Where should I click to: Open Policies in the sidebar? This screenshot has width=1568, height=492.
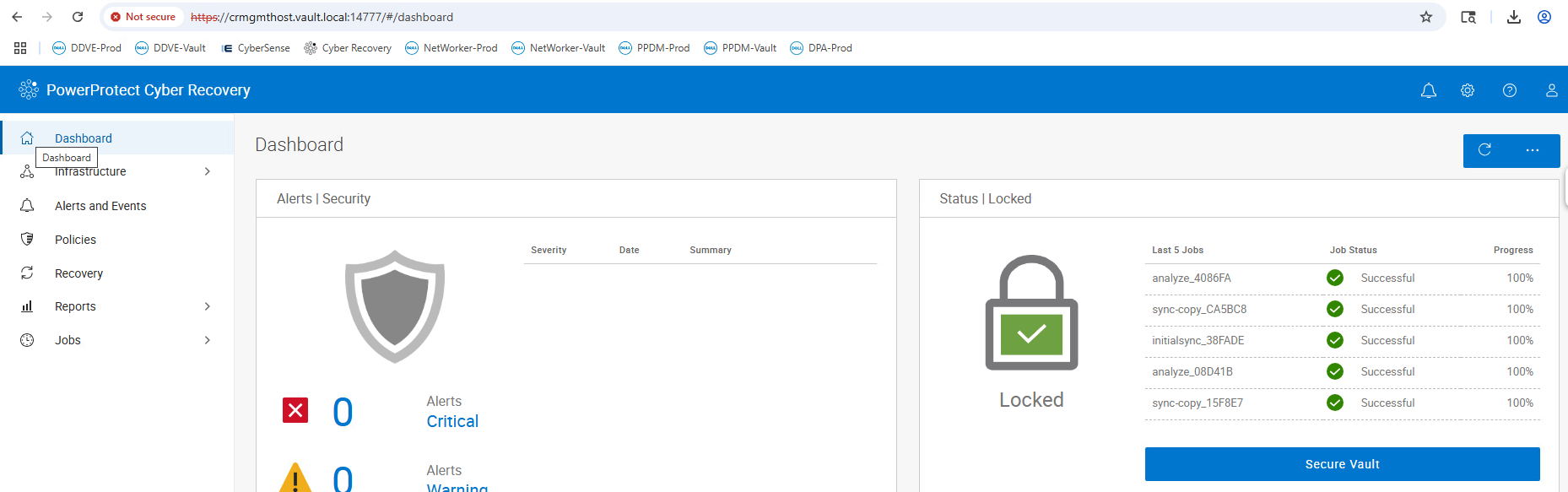(75, 240)
